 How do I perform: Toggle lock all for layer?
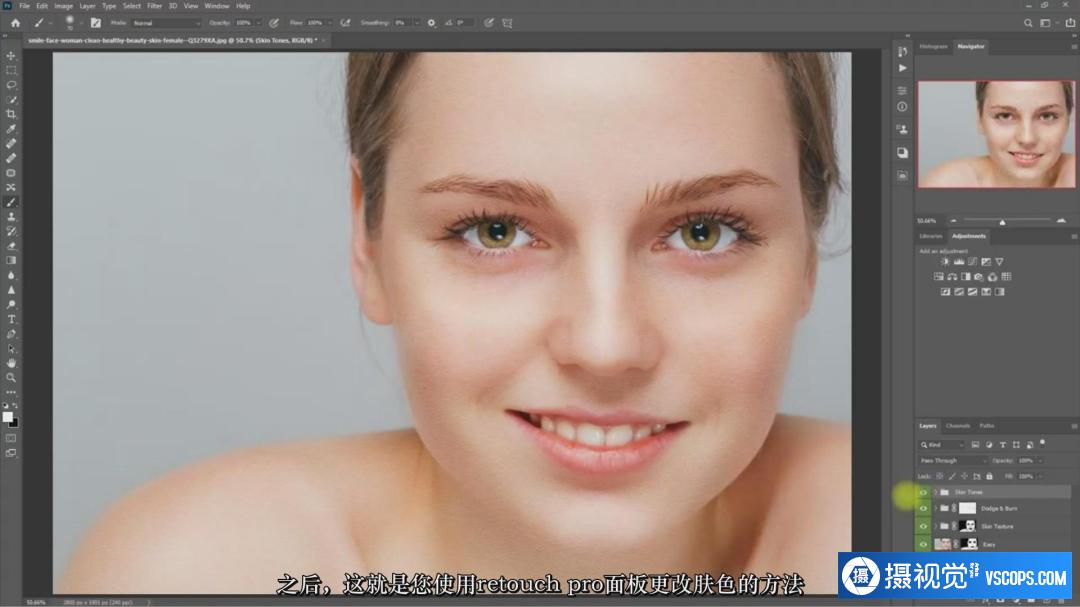989,476
